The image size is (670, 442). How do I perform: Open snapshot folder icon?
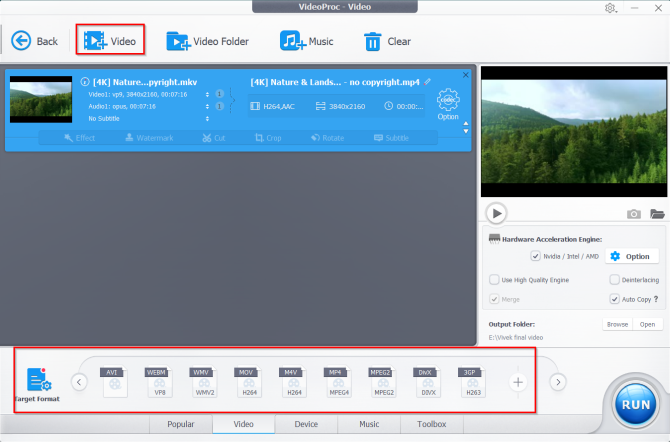pos(657,214)
